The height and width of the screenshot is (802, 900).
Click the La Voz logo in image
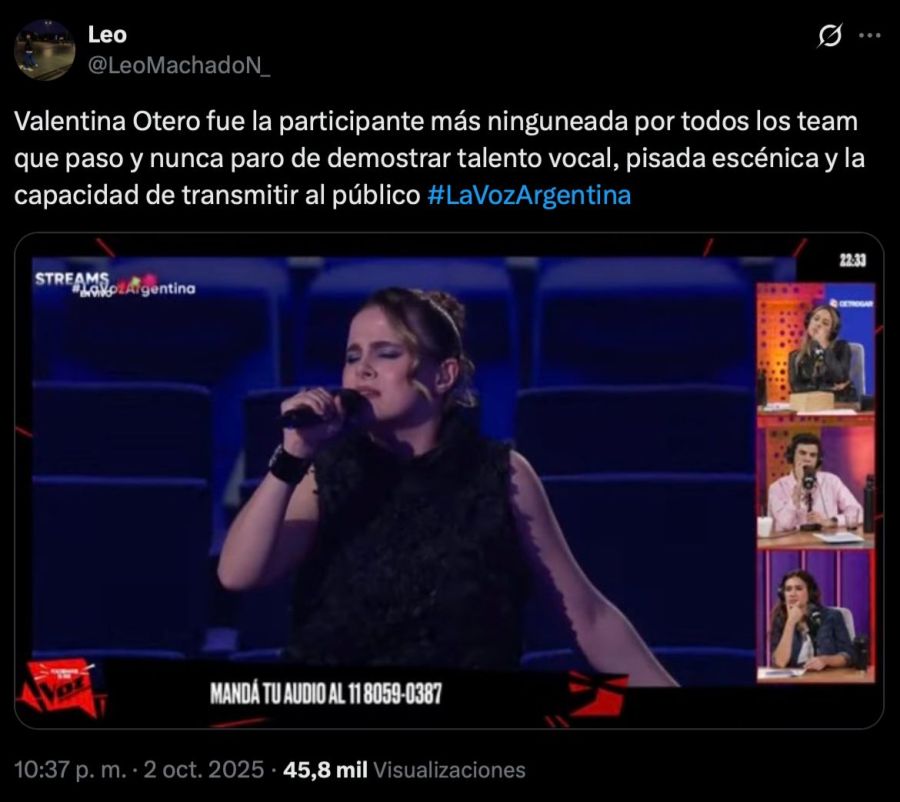click(x=60, y=689)
